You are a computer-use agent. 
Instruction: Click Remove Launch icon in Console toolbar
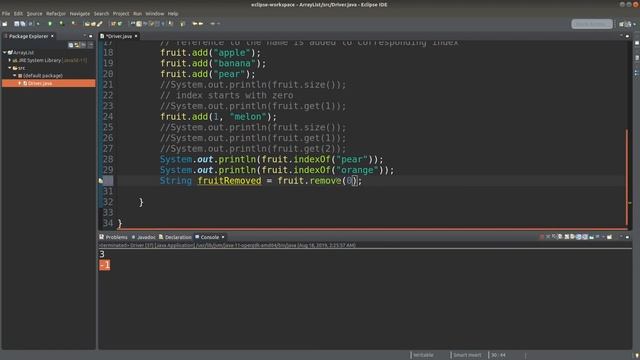point(548,237)
